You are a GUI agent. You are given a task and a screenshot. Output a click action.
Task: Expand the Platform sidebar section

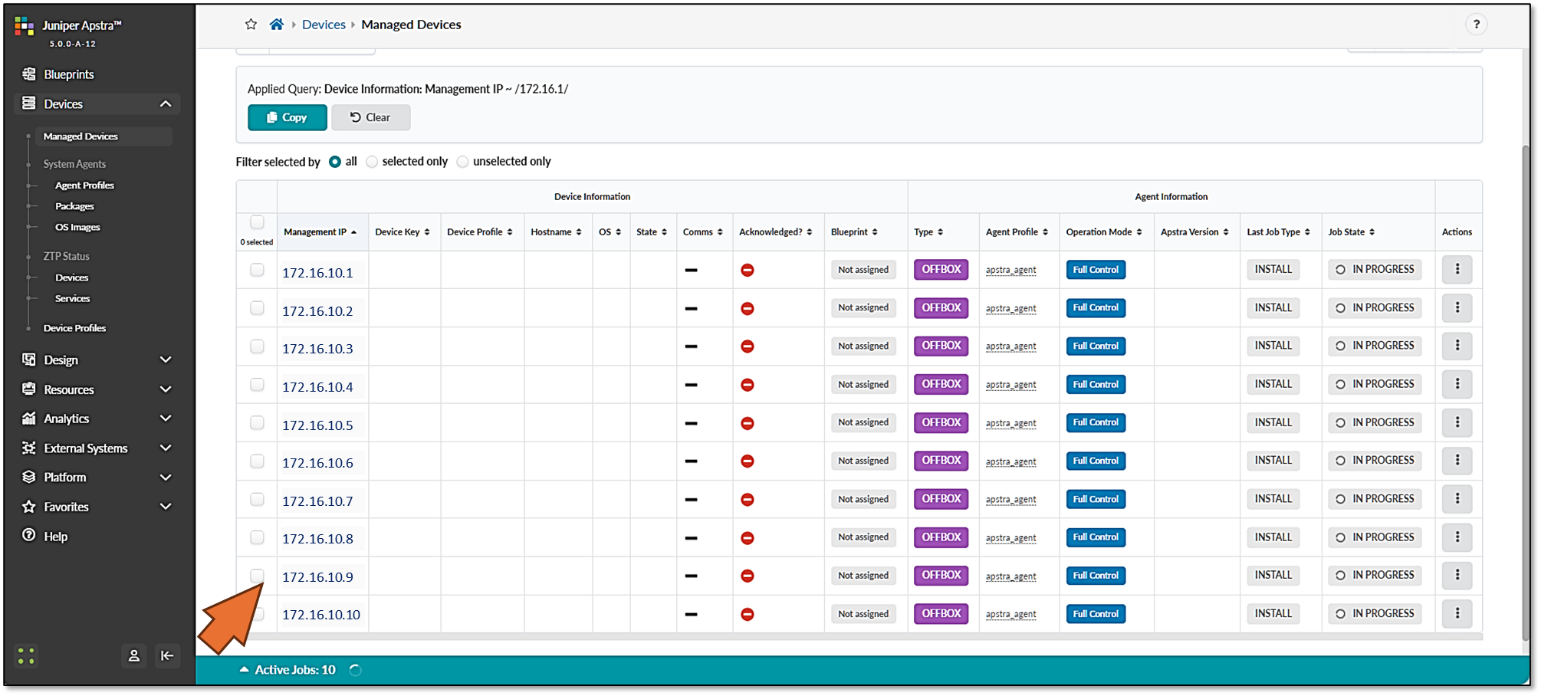pos(166,478)
